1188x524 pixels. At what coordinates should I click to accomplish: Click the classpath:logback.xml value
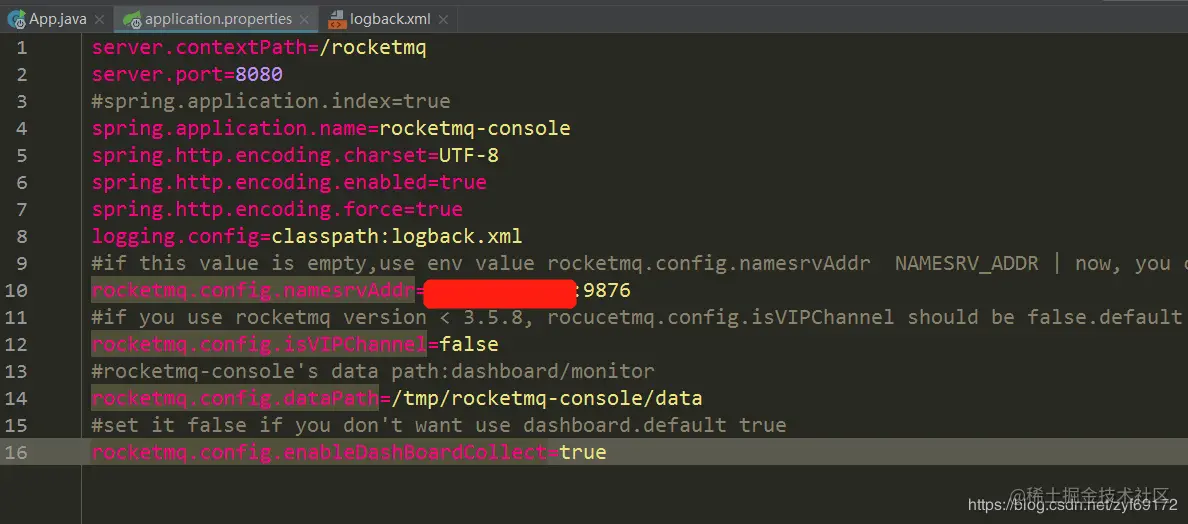(x=397, y=236)
